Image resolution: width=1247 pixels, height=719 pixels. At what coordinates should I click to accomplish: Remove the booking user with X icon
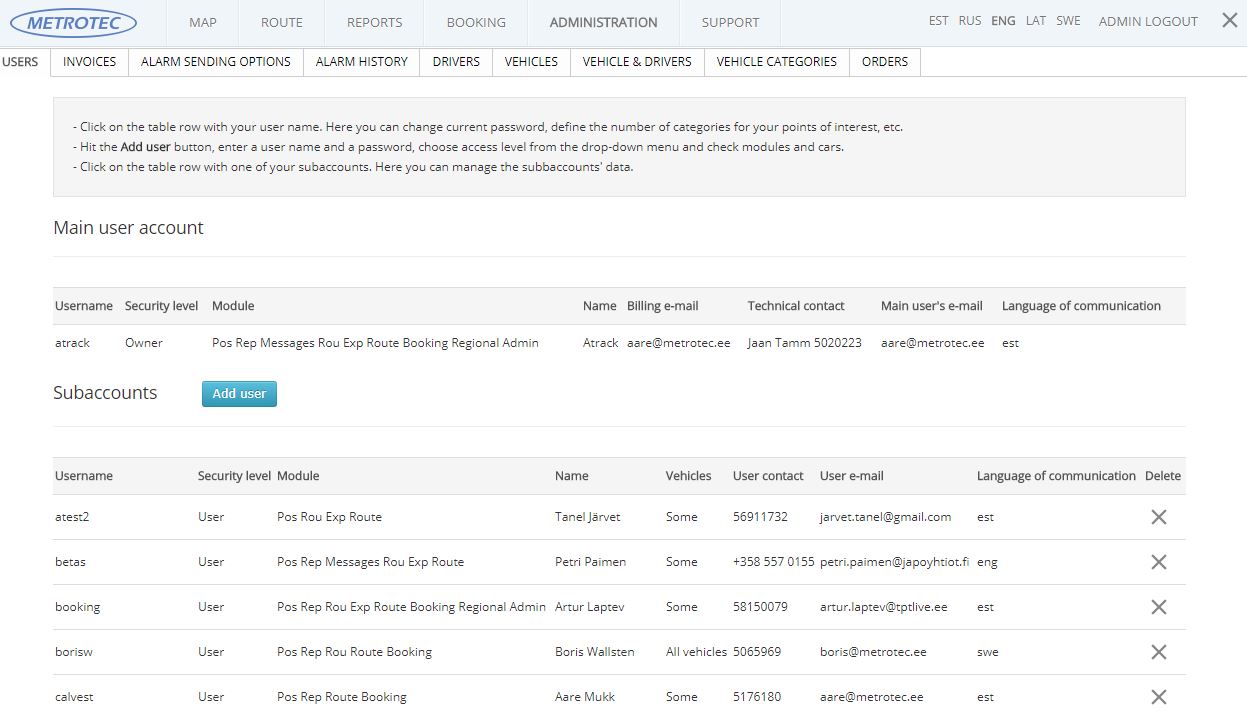click(1158, 607)
